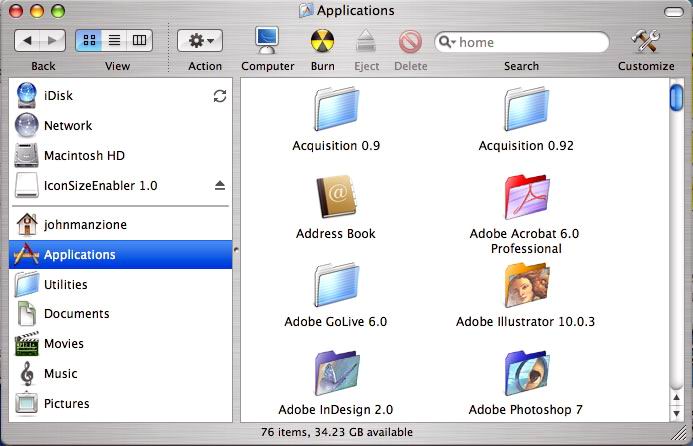Go back with the left arrow button

pyautogui.click(x=27, y=41)
